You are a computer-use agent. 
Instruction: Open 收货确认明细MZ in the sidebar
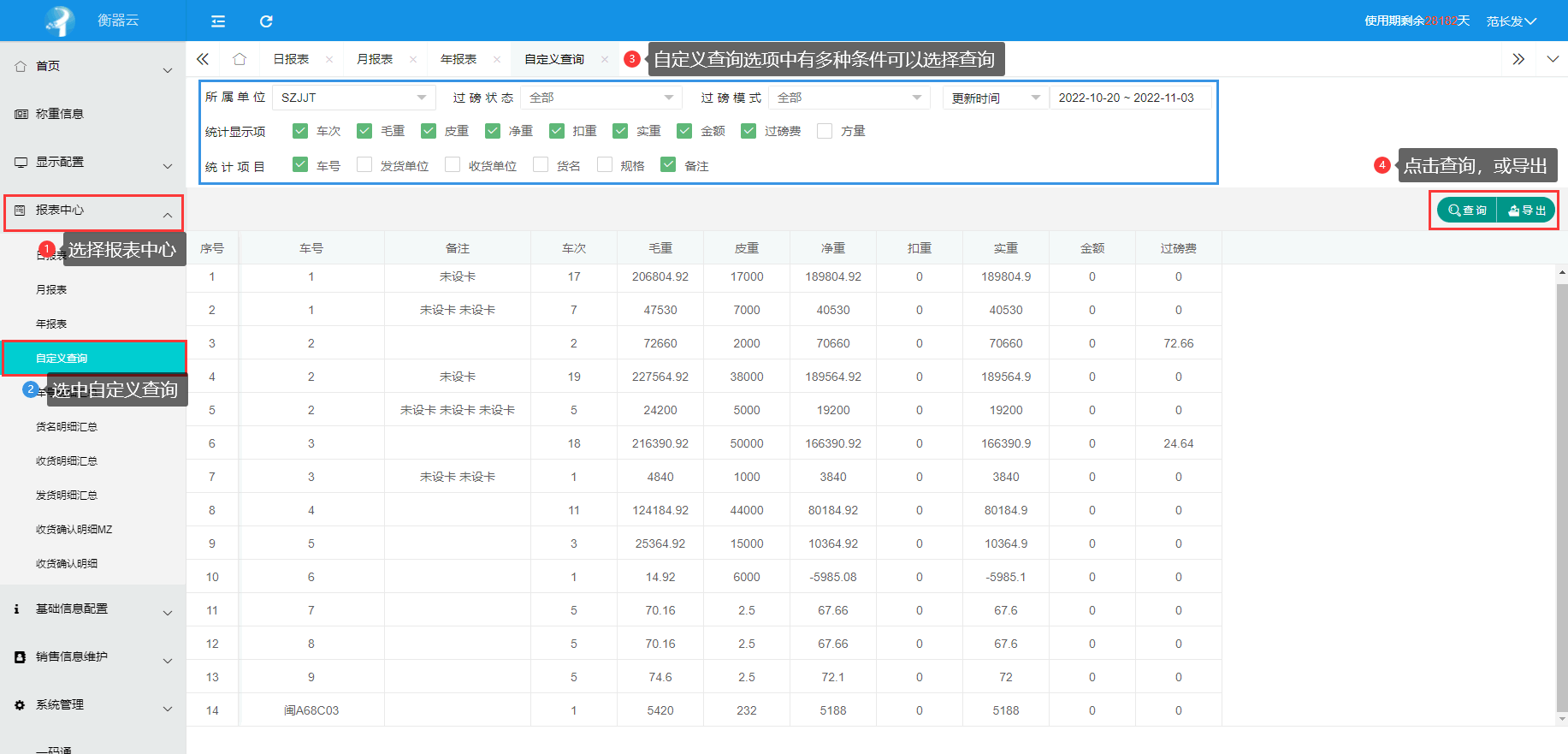(74, 530)
